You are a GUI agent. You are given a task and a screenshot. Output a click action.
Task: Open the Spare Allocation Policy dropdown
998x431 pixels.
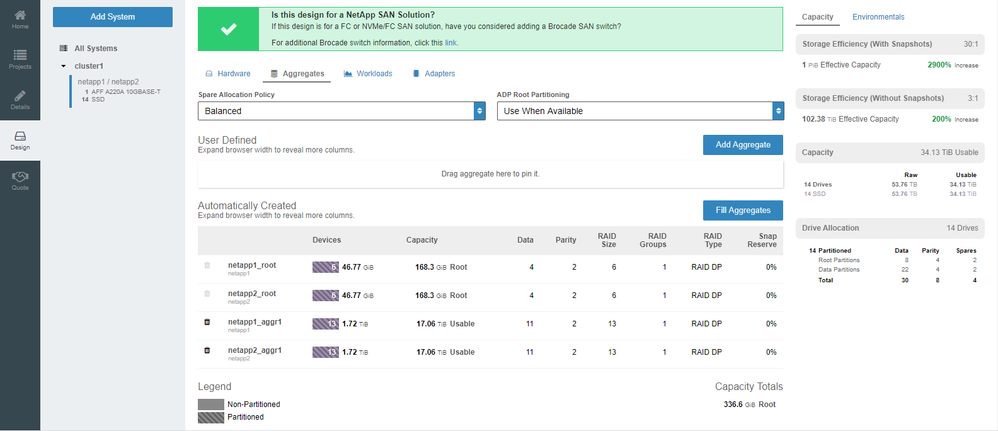click(341, 111)
